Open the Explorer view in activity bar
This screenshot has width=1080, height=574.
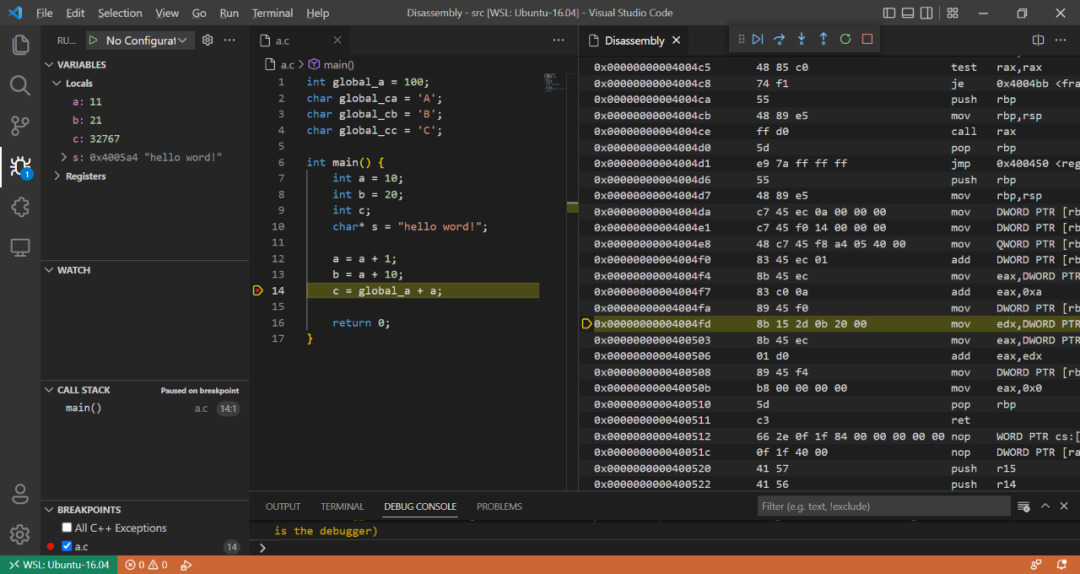click(20, 44)
